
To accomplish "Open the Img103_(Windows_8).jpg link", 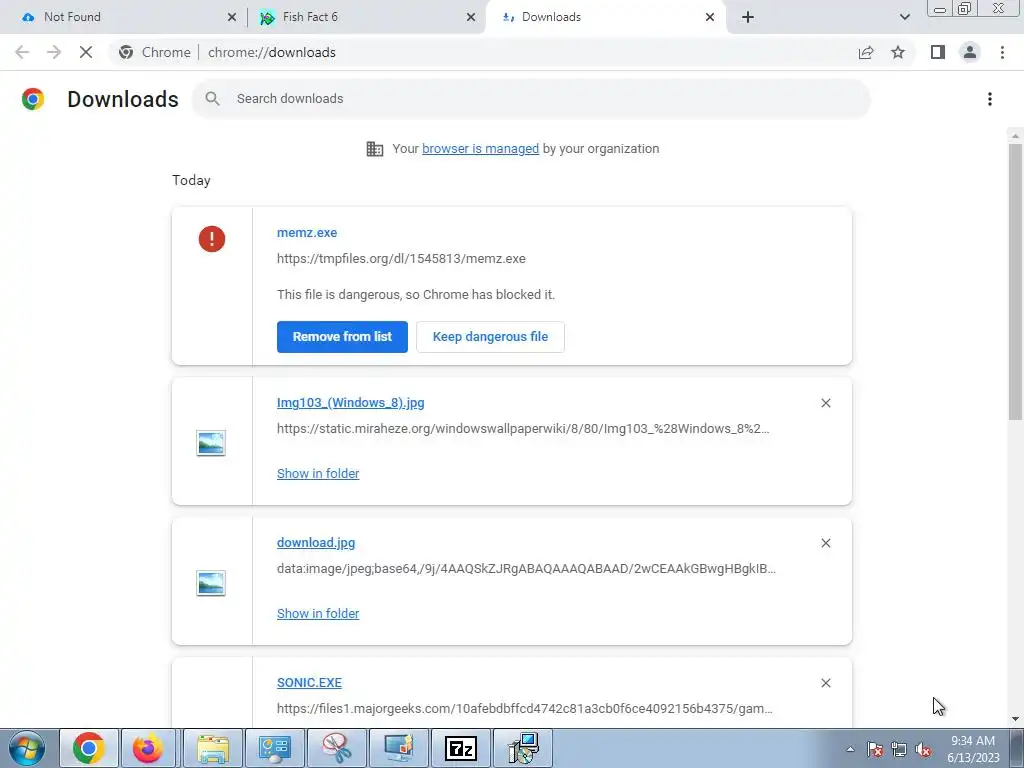I will pos(351,403).
